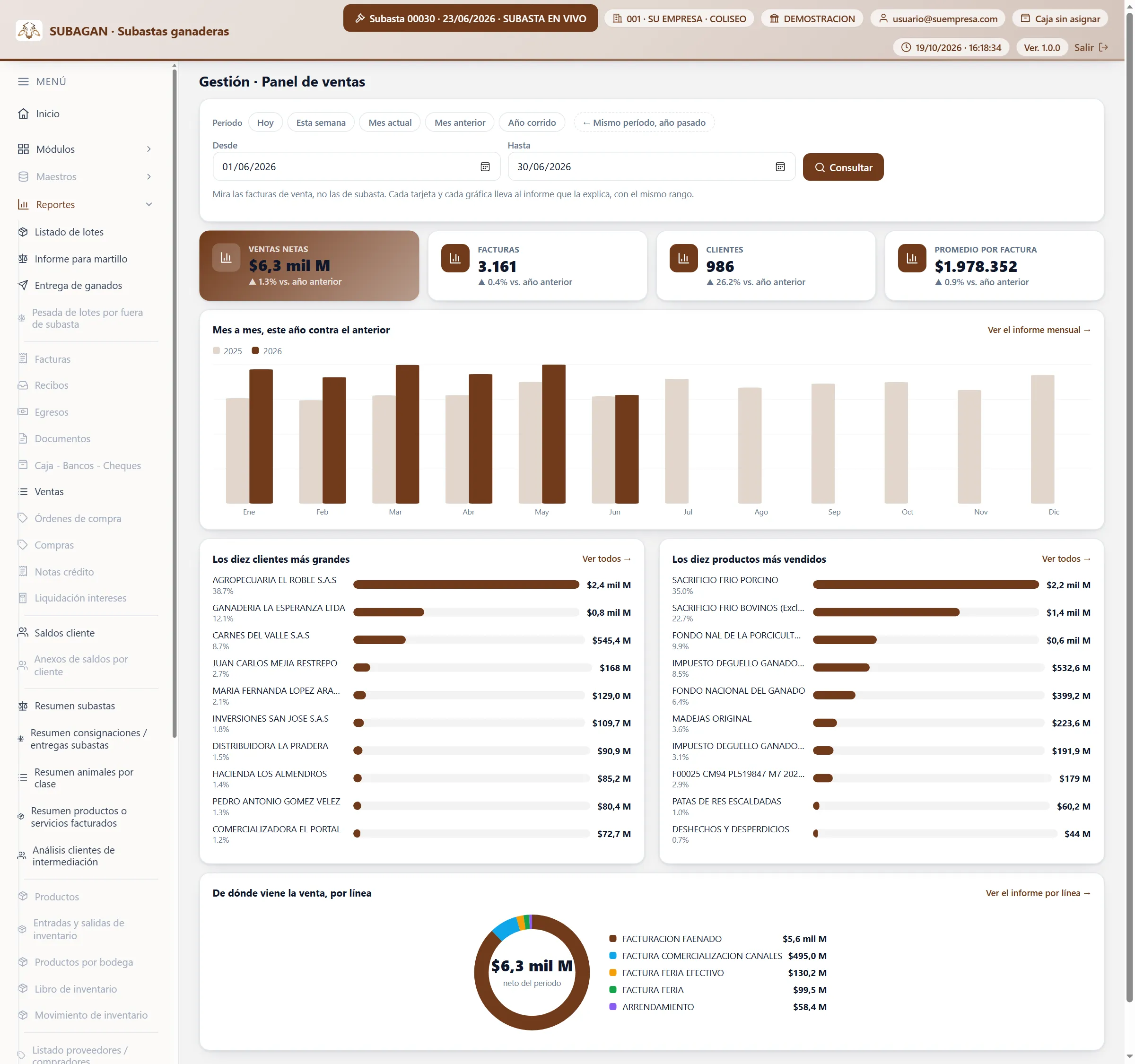Click Resumen subastas scale icon
Image resolution: width=1135 pixels, height=1064 pixels.
coord(23,706)
